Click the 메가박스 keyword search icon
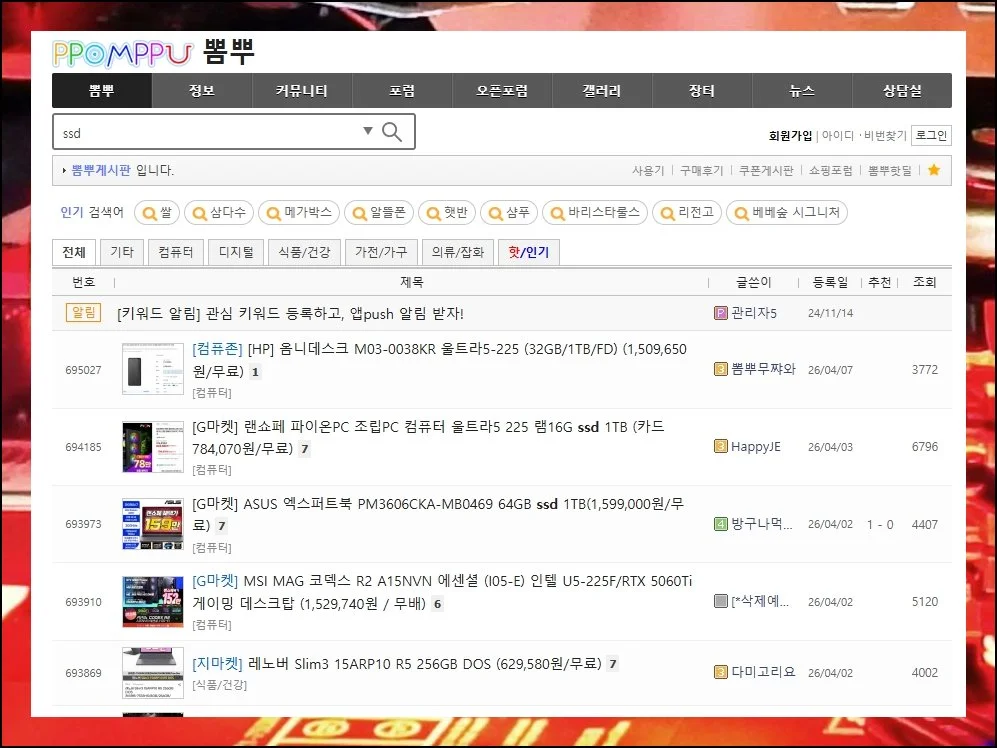The width and height of the screenshot is (997, 748). click(x=273, y=212)
